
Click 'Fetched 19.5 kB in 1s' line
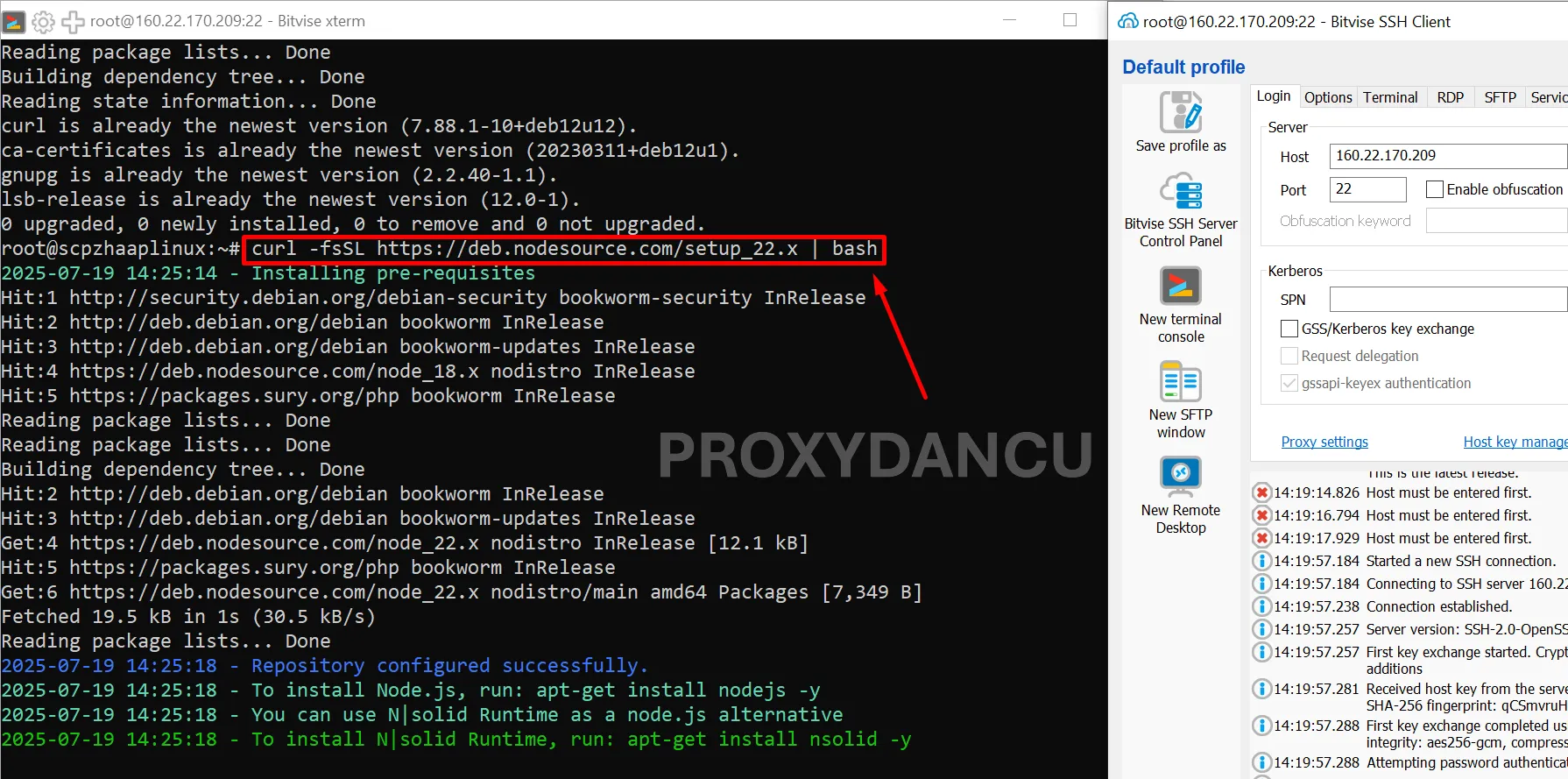tap(188, 617)
